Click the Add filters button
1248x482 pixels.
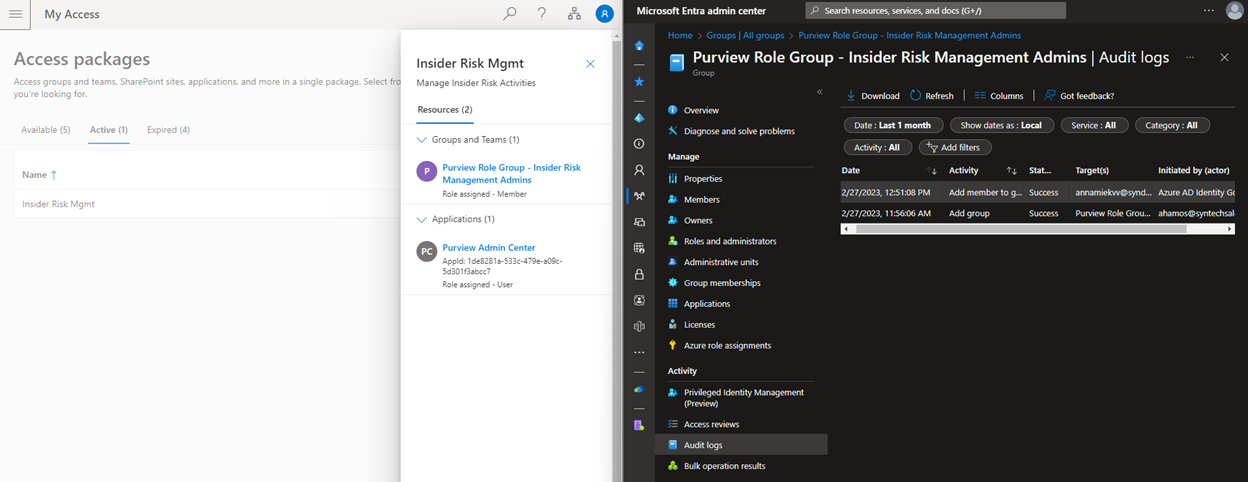coord(955,147)
